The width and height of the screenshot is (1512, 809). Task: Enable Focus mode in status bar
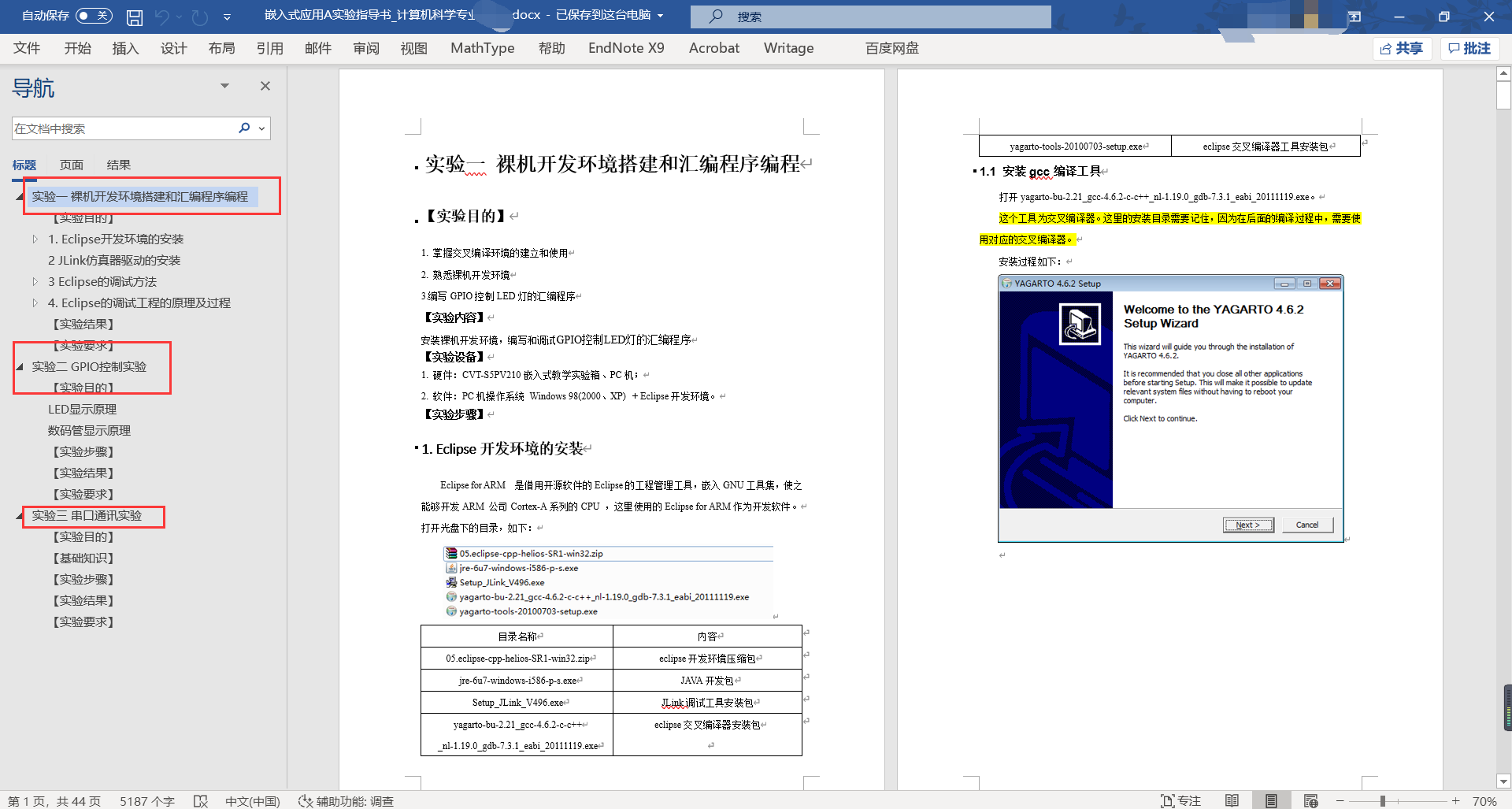1180,801
